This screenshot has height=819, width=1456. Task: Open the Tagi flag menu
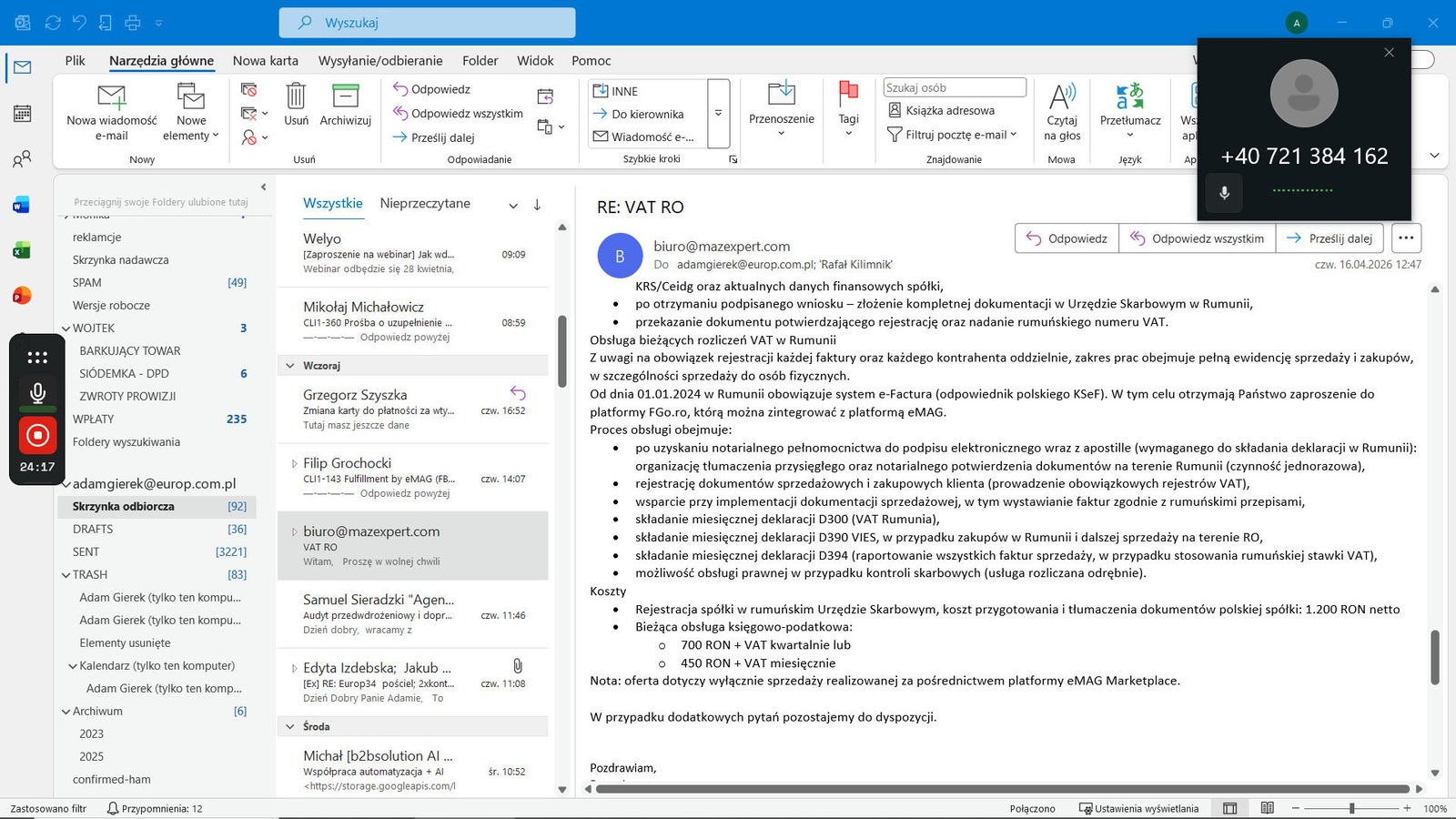point(848,109)
